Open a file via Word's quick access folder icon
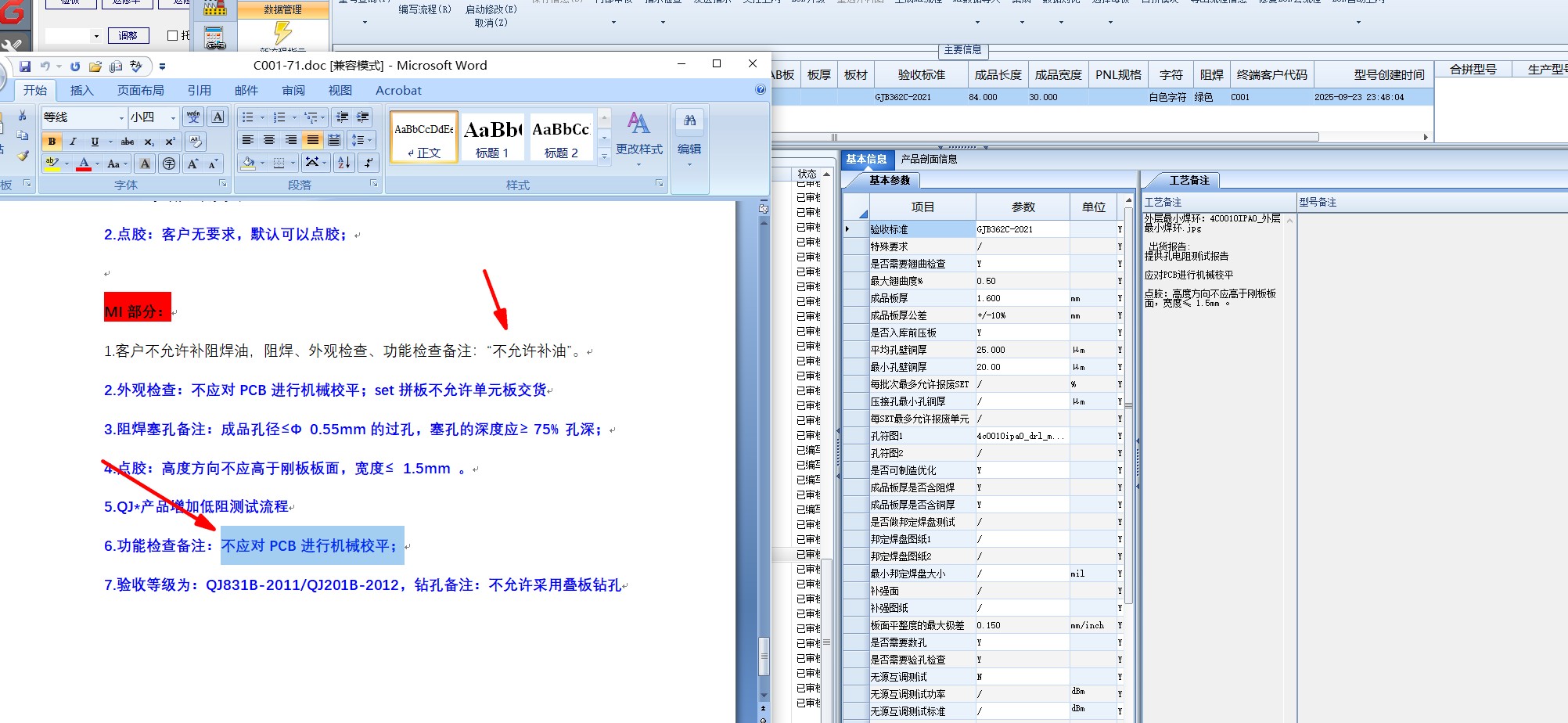The height and width of the screenshot is (723, 1568). (95, 67)
